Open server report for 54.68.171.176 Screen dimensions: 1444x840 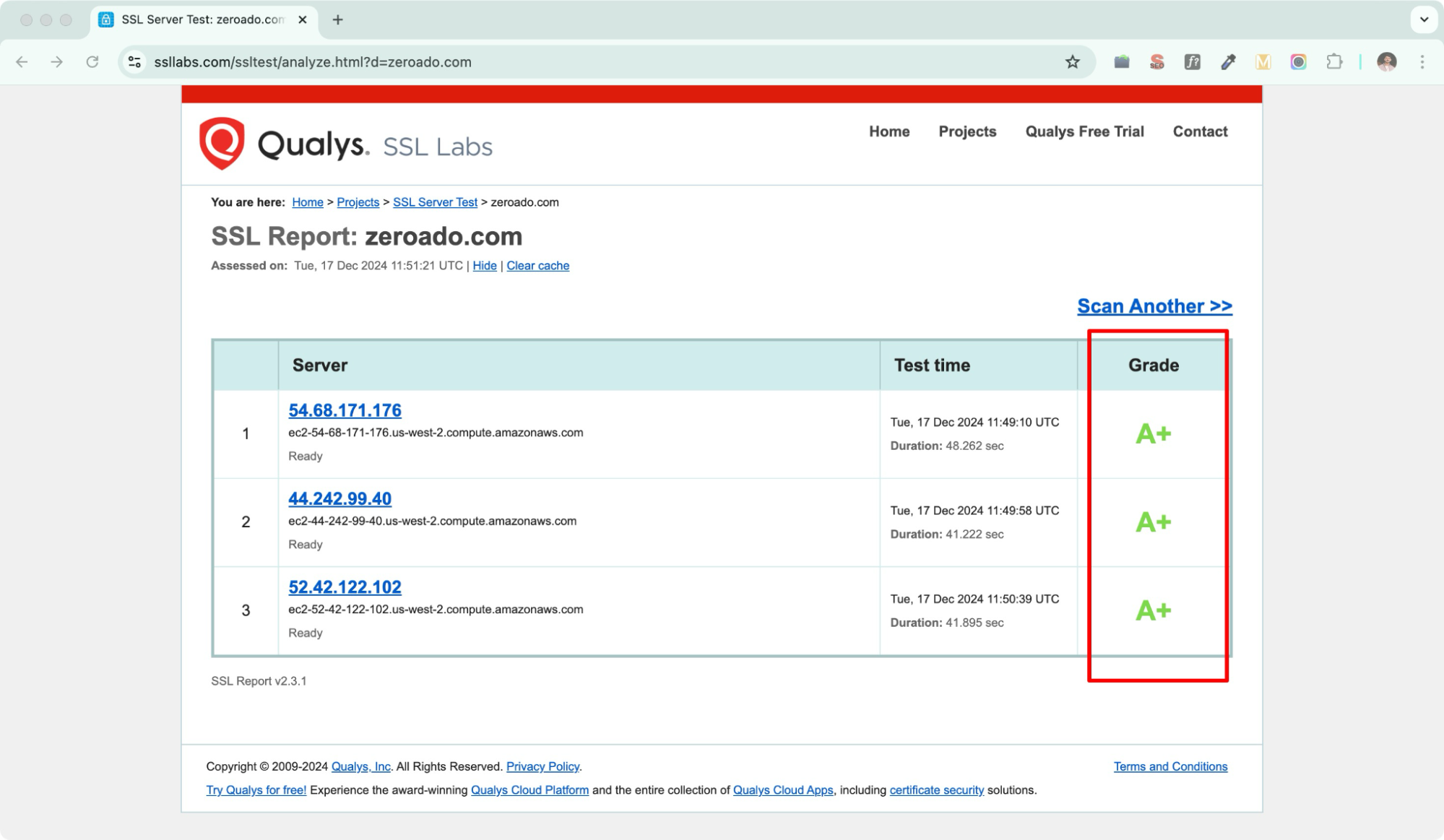(345, 410)
